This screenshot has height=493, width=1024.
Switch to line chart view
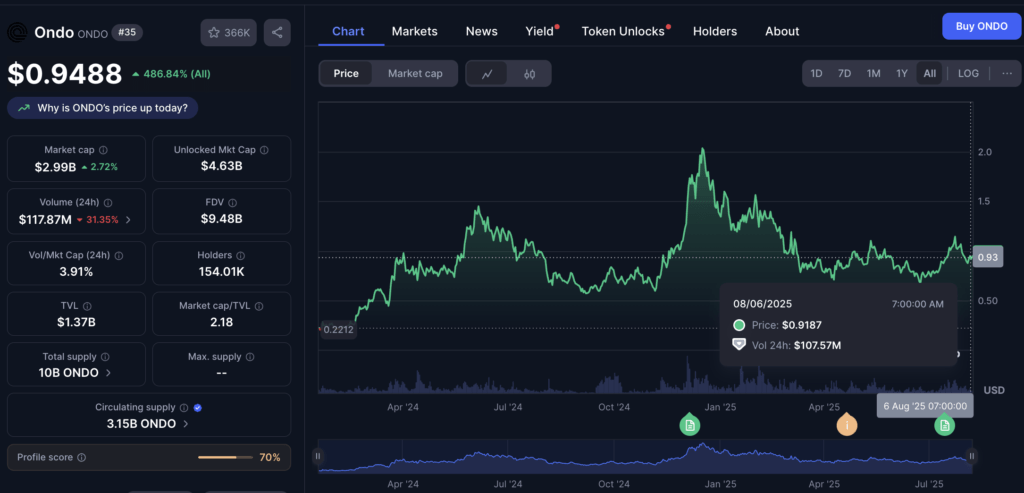point(487,74)
